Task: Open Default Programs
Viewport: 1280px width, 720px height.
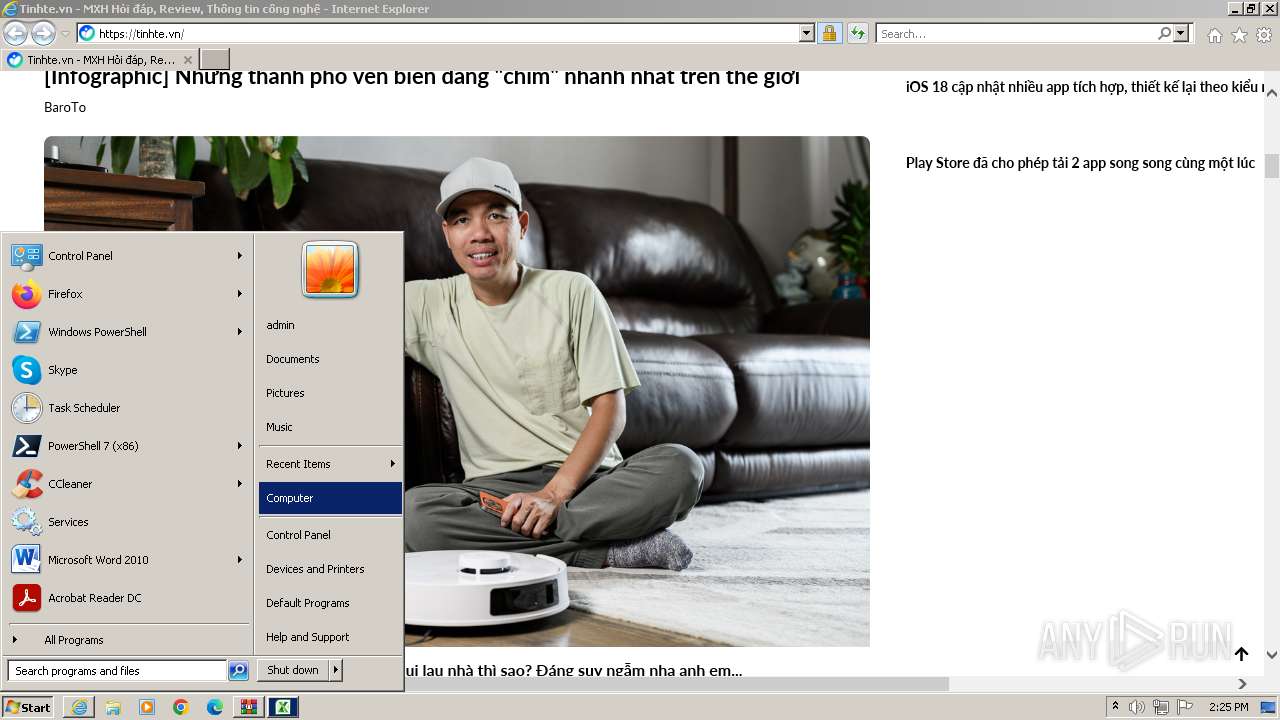Action: [x=330, y=603]
